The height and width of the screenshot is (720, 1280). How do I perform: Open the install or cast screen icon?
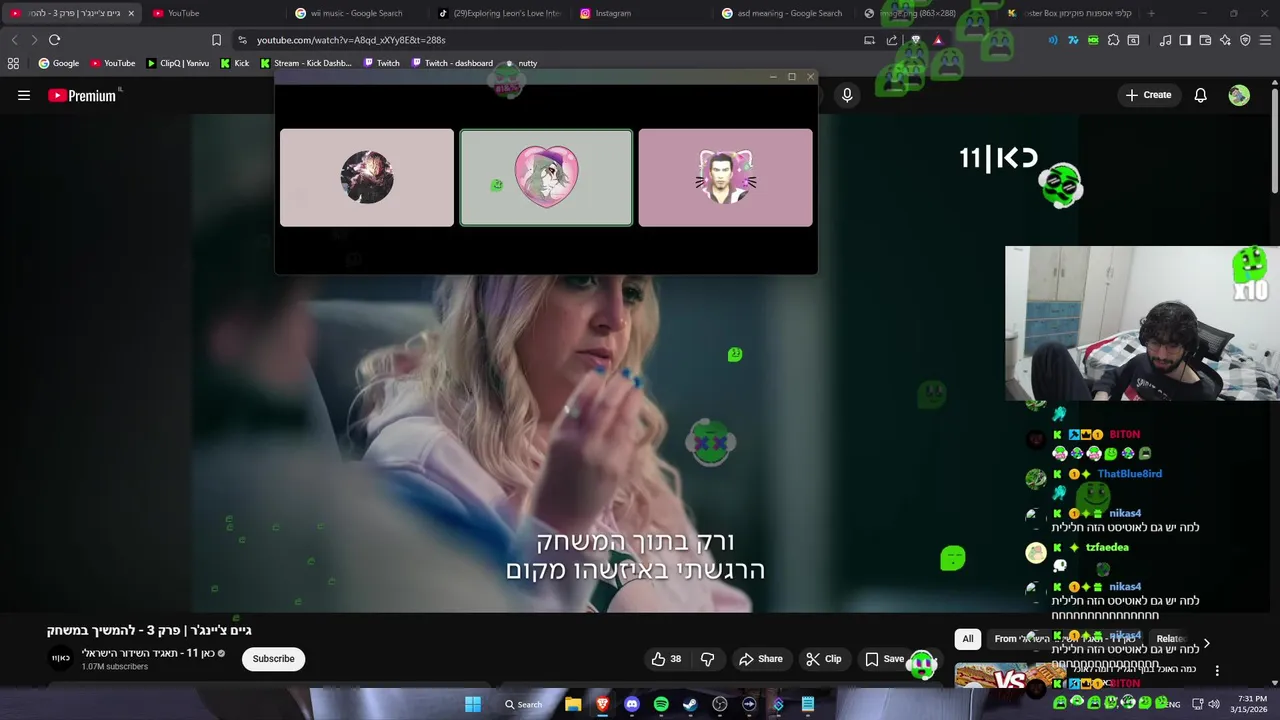tap(869, 40)
